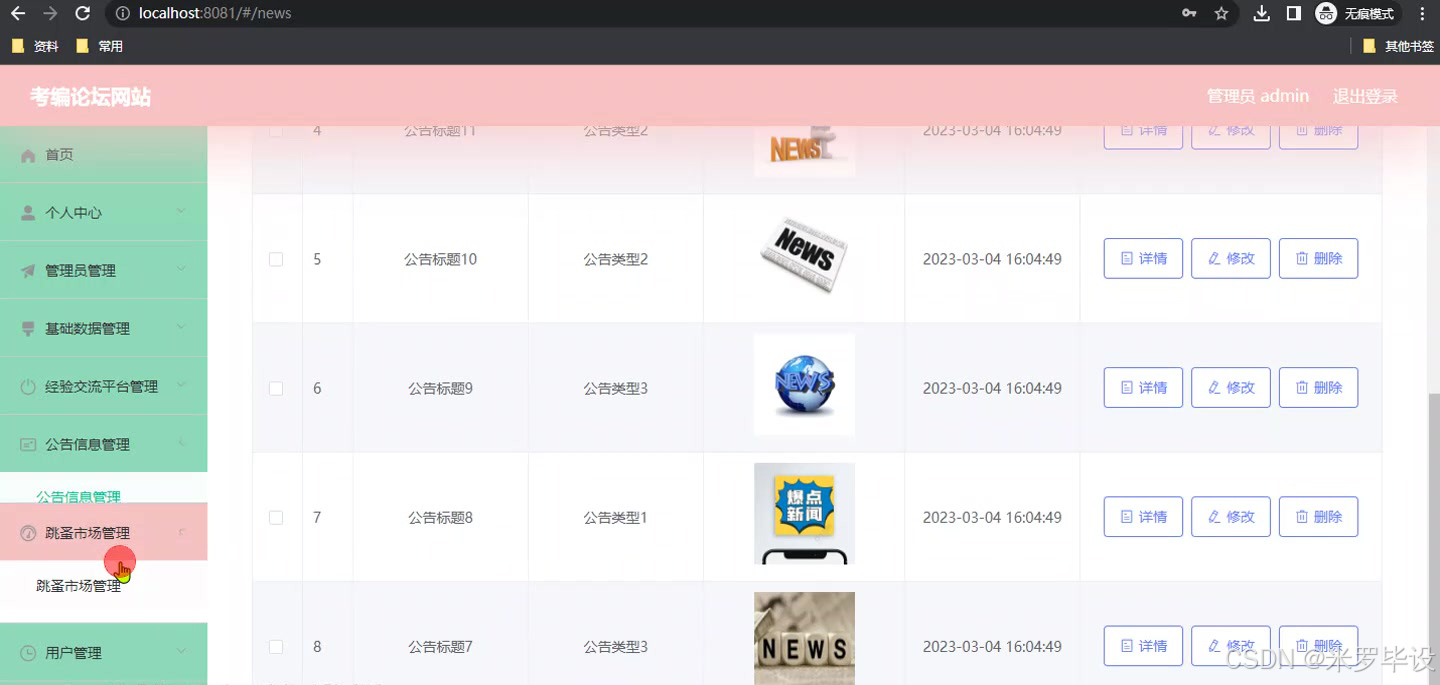Open 详情 for 公告标题10
Screen dimensions: 1440x685
[1142, 258]
